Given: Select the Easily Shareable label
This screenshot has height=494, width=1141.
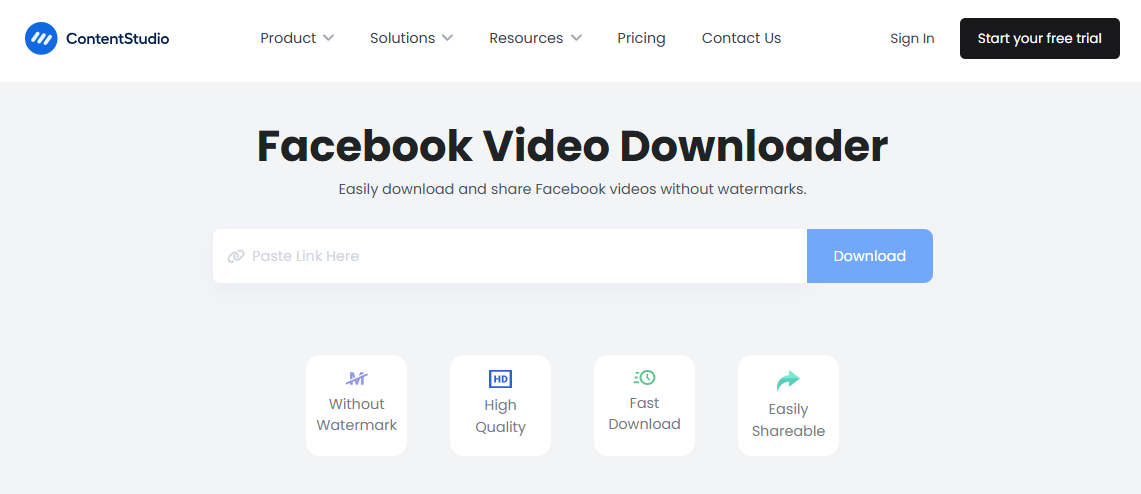Looking at the screenshot, I should [x=788, y=420].
